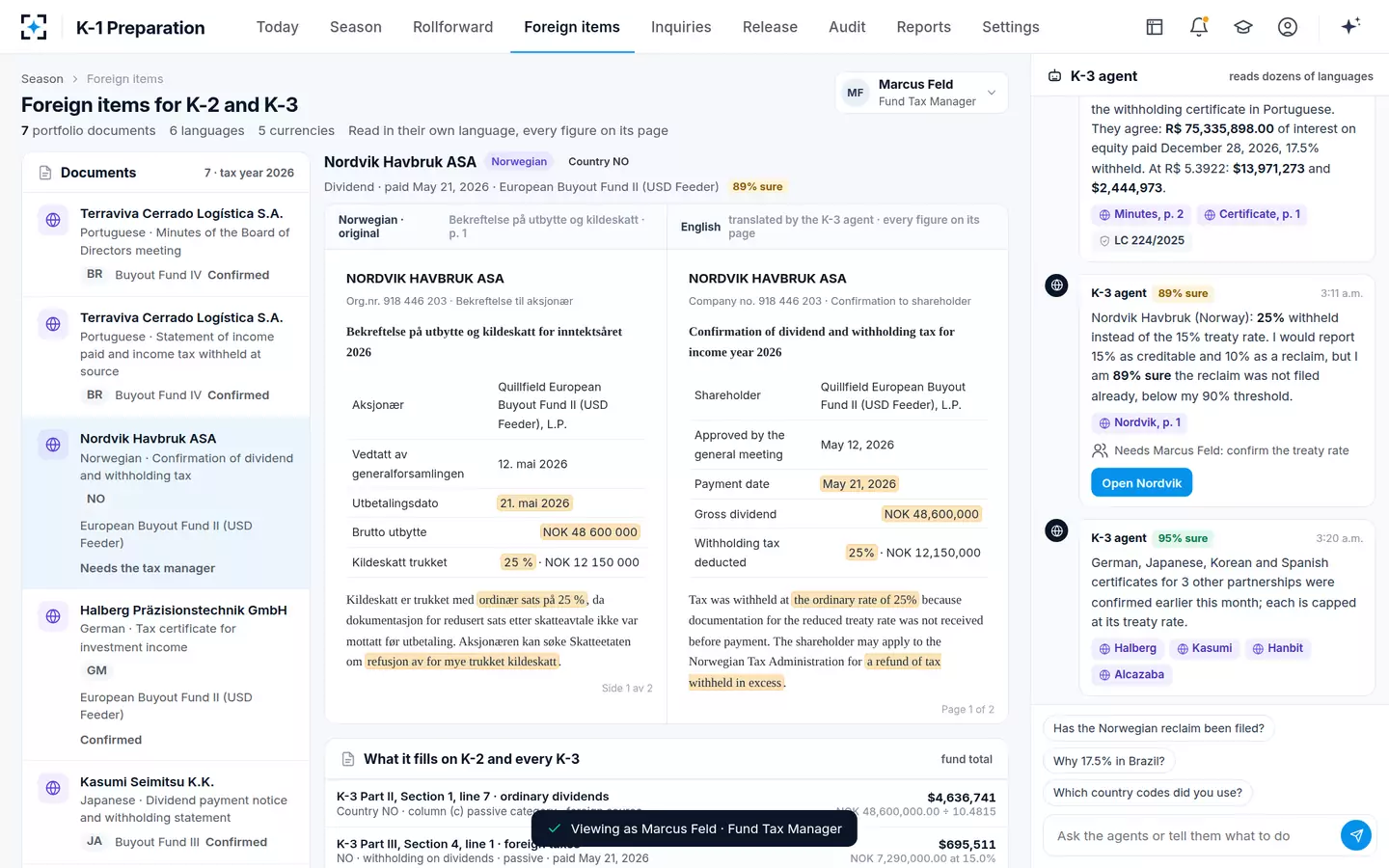
Task: Open the 'Nordvik, p. 1' citation chip
Action: (x=1139, y=422)
